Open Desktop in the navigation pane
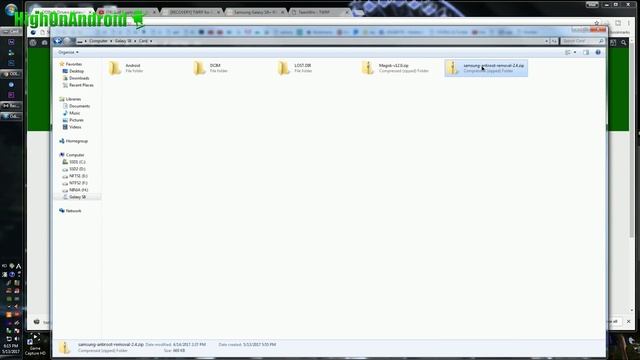The height and width of the screenshot is (360, 640). coord(73,71)
